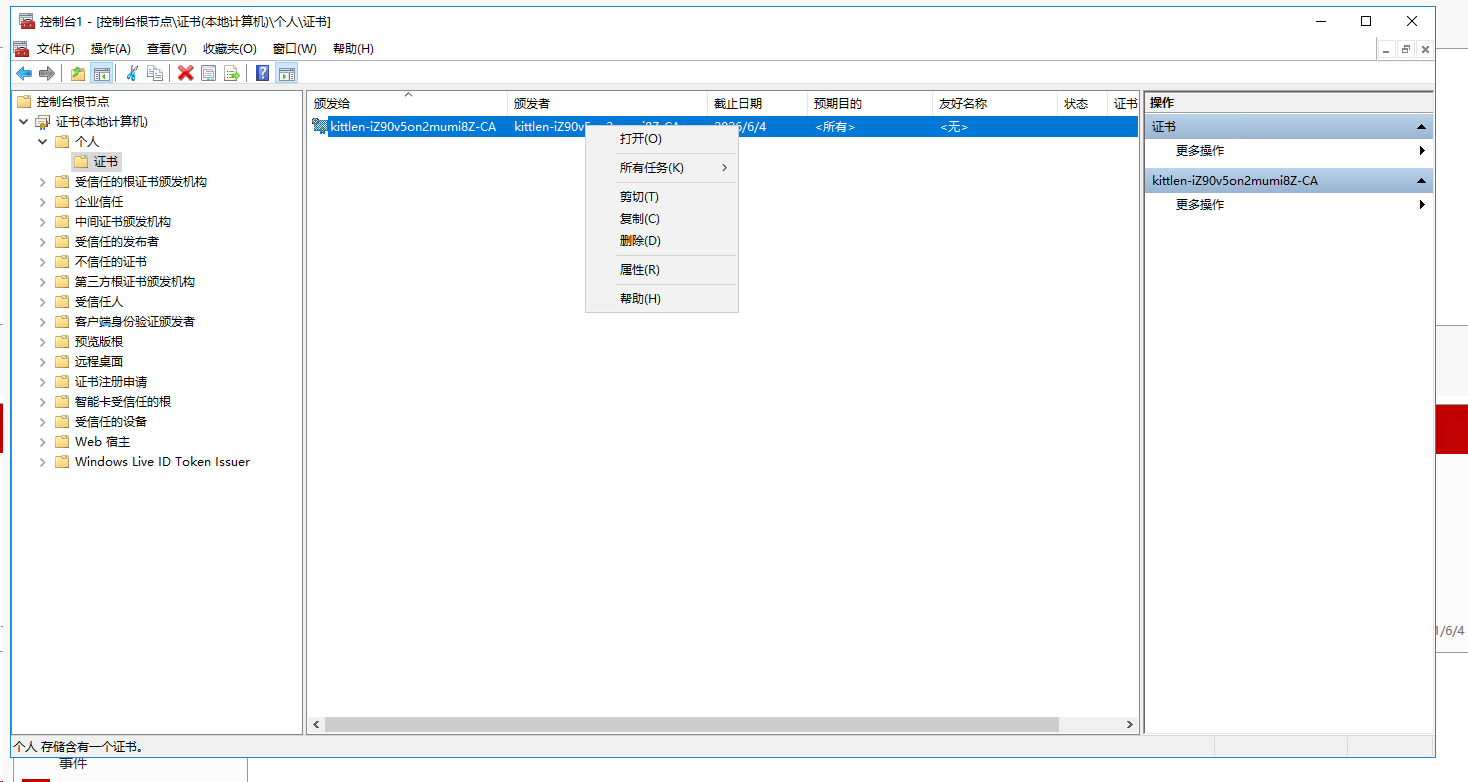Click the back navigation arrow in the toolbar

click(23, 72)
